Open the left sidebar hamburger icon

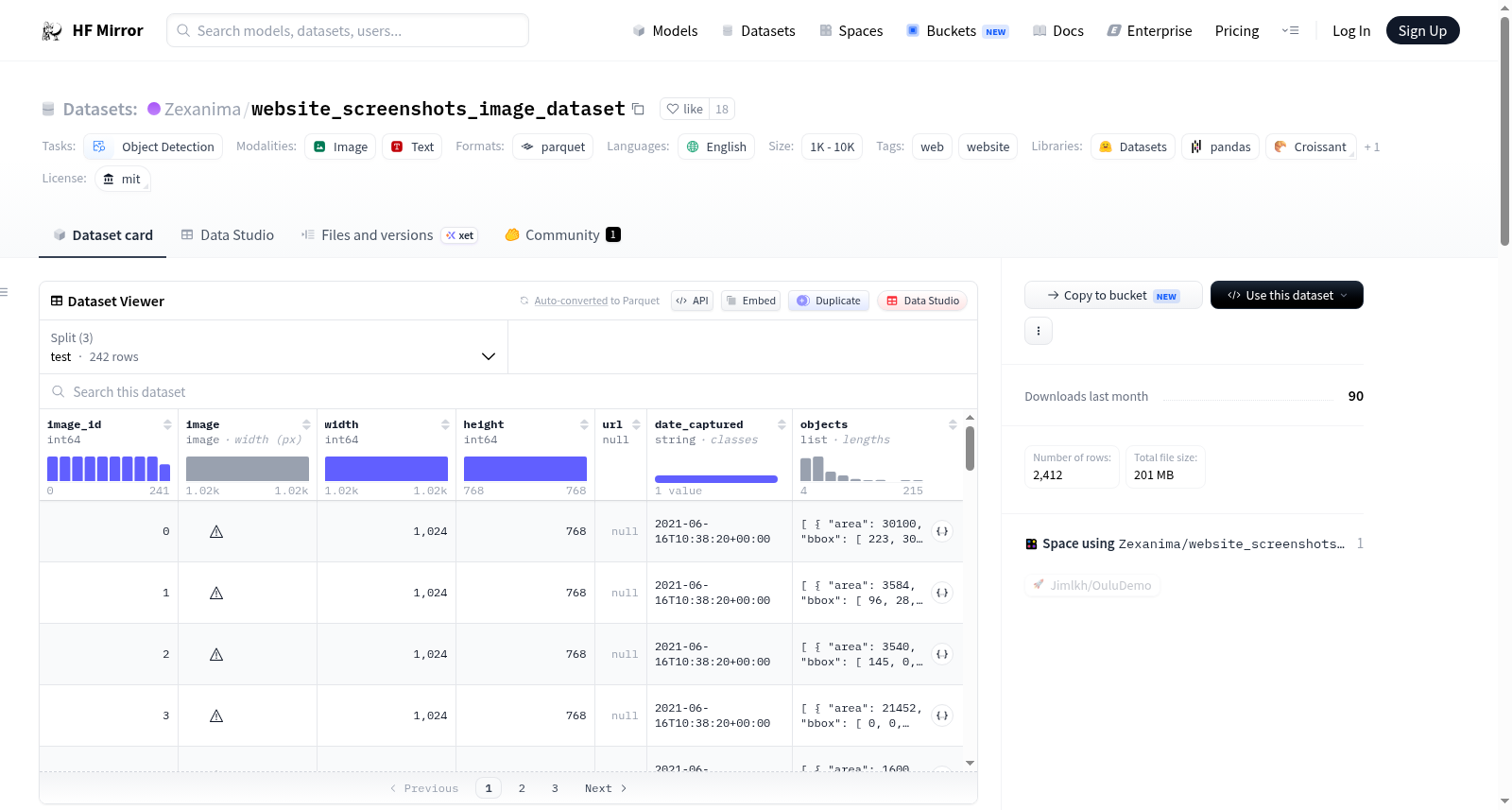5,292
